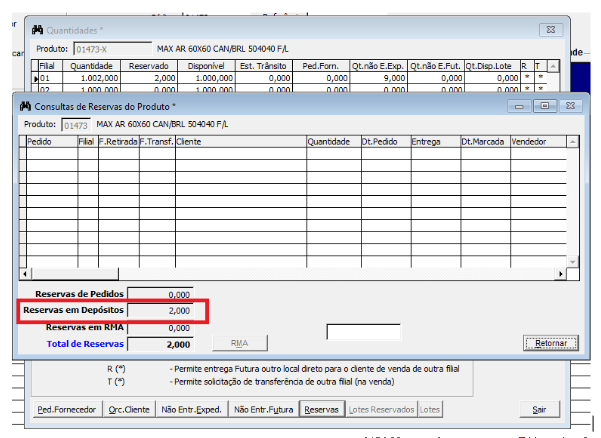Click the Retornar button
Image resolution: width=601 pixels, height=438 pixels.
click(551, 343)
